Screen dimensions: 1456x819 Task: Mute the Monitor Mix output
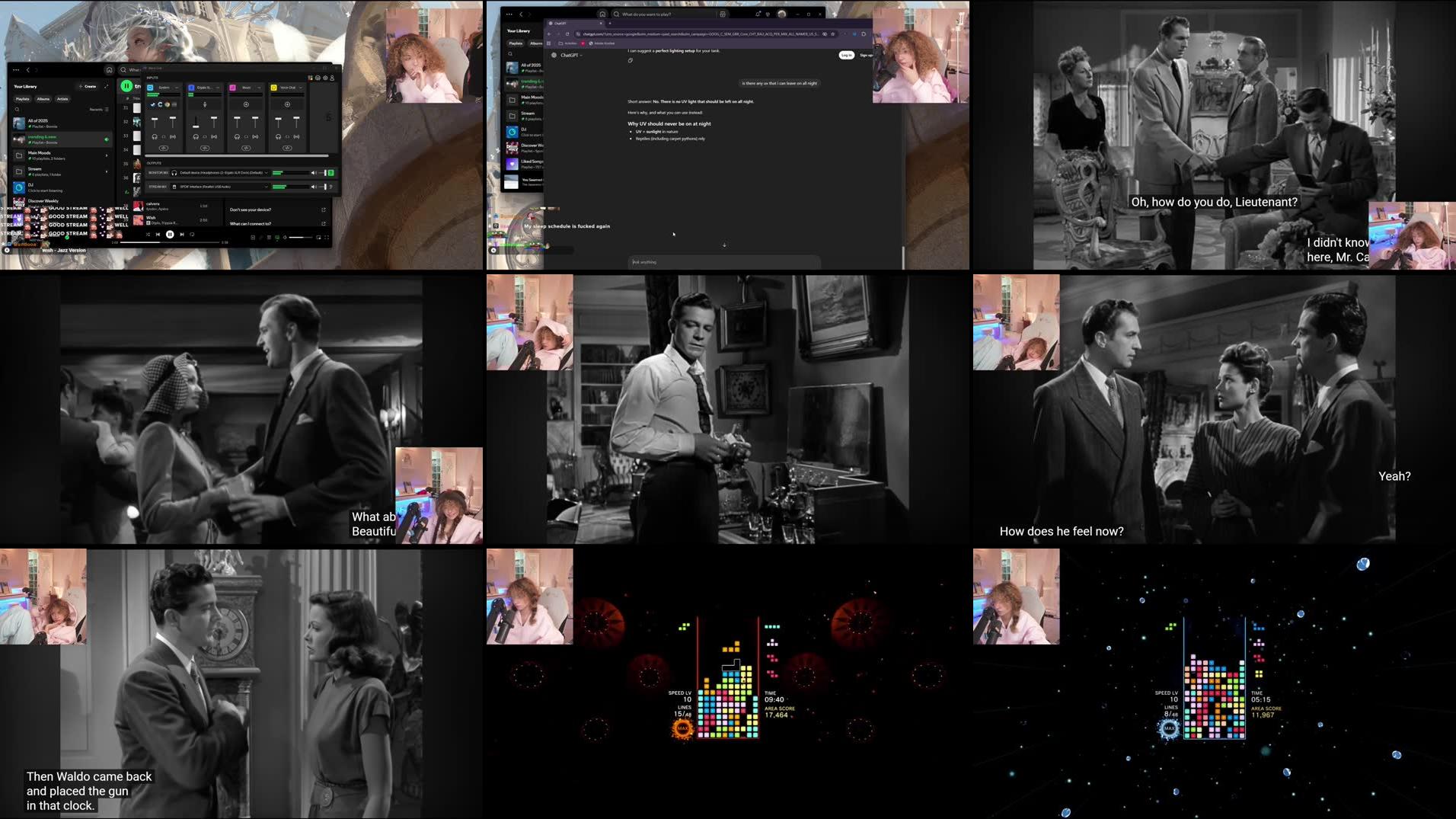[x=313, y=173]
